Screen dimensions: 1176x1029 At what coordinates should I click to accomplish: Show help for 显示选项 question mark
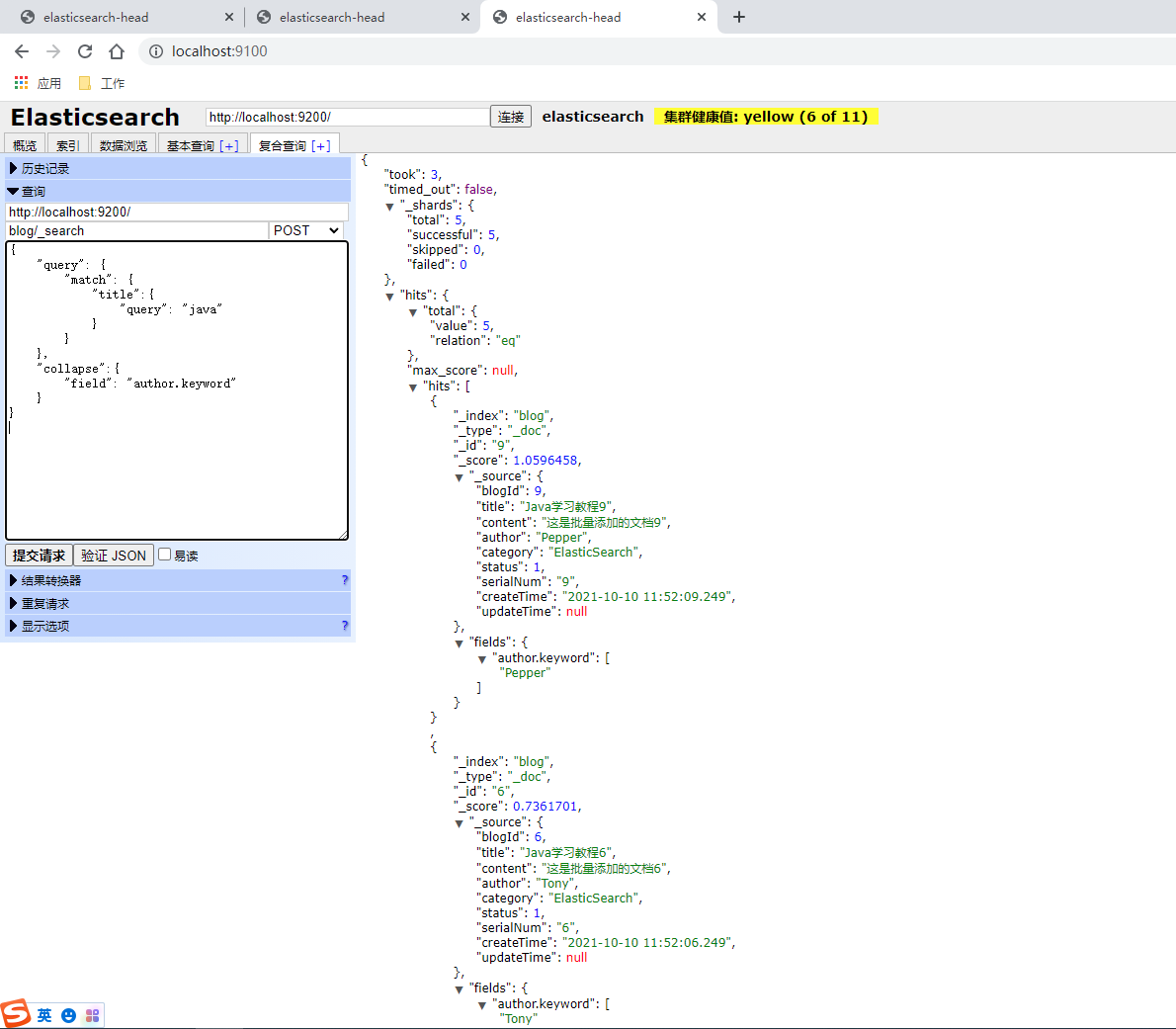coord(345,626)
